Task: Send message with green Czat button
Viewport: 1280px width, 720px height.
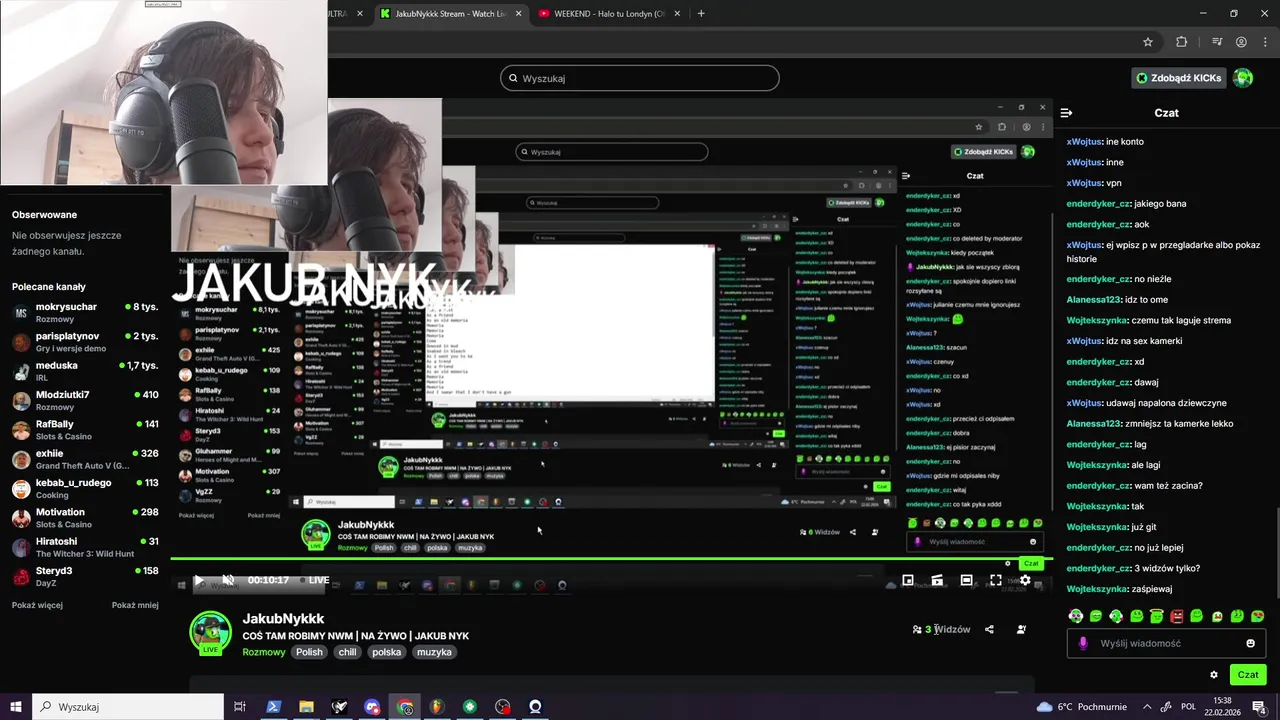Action: click(x=1248, y=675)
